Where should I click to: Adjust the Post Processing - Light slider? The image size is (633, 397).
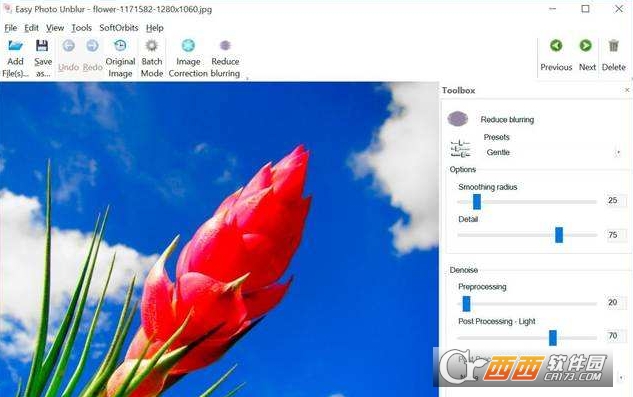[553, 338]
